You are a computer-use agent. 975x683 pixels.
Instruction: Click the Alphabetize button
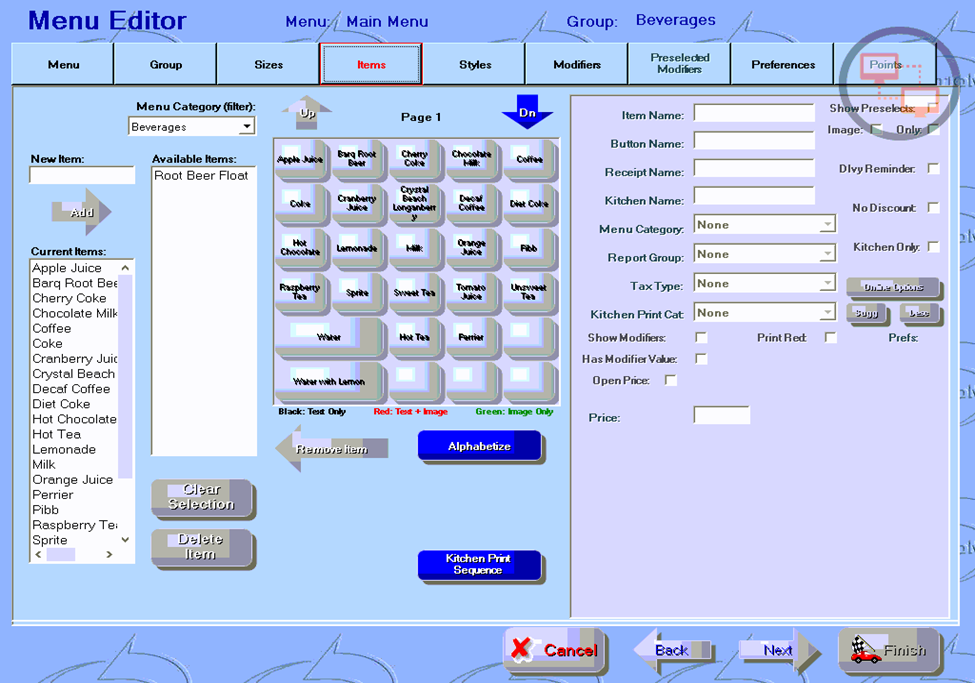tap(481, 447)
